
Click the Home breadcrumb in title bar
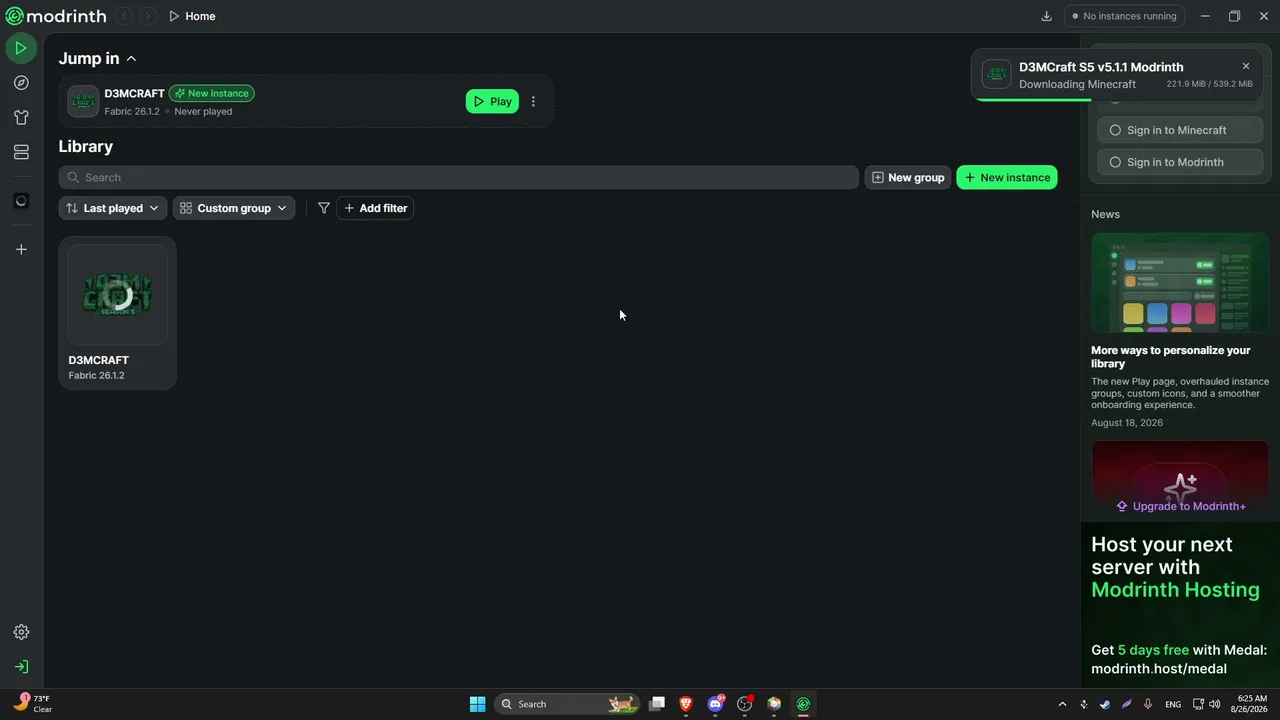192,16
